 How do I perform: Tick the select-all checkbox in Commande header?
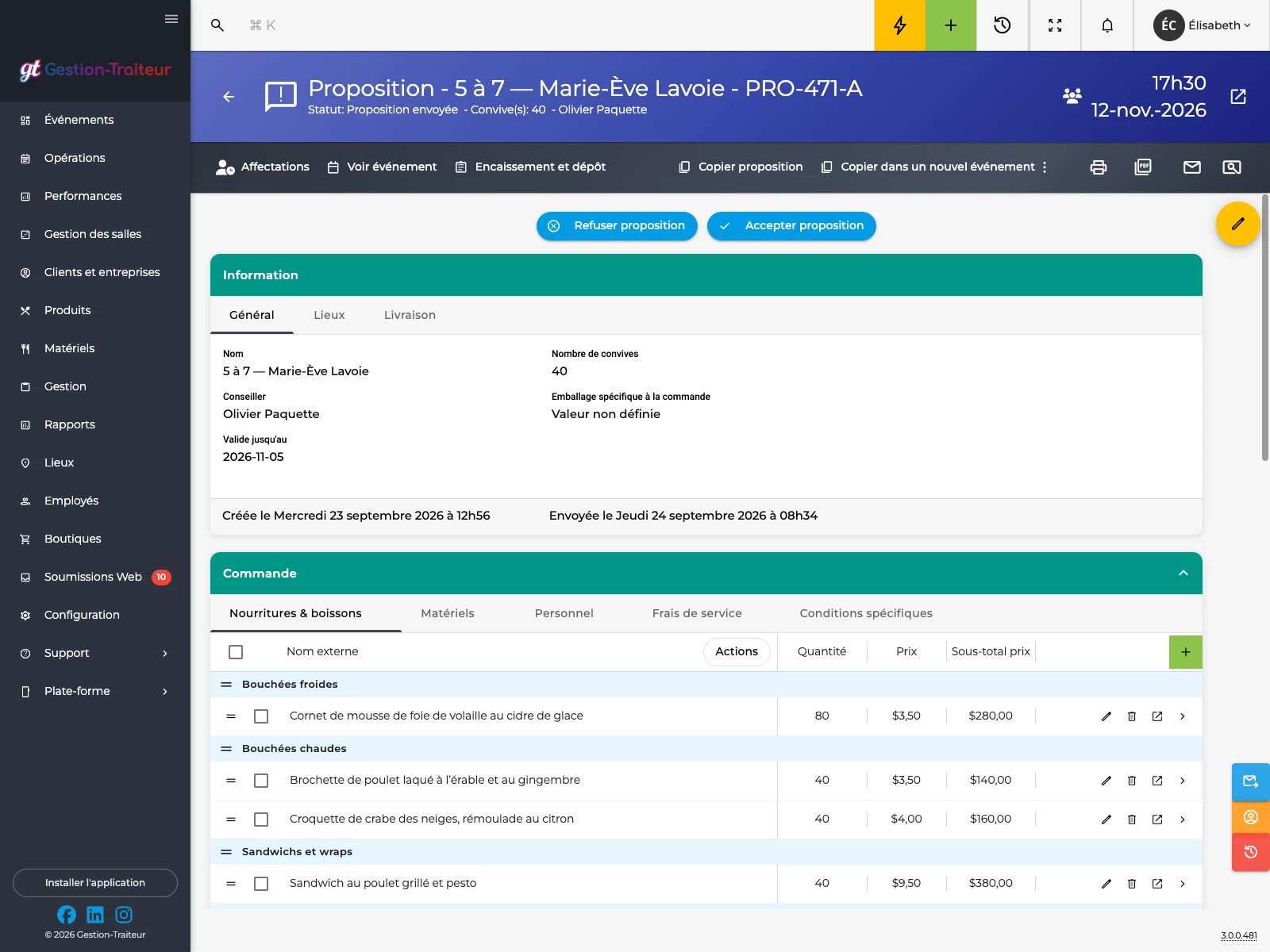pos(236,652)
